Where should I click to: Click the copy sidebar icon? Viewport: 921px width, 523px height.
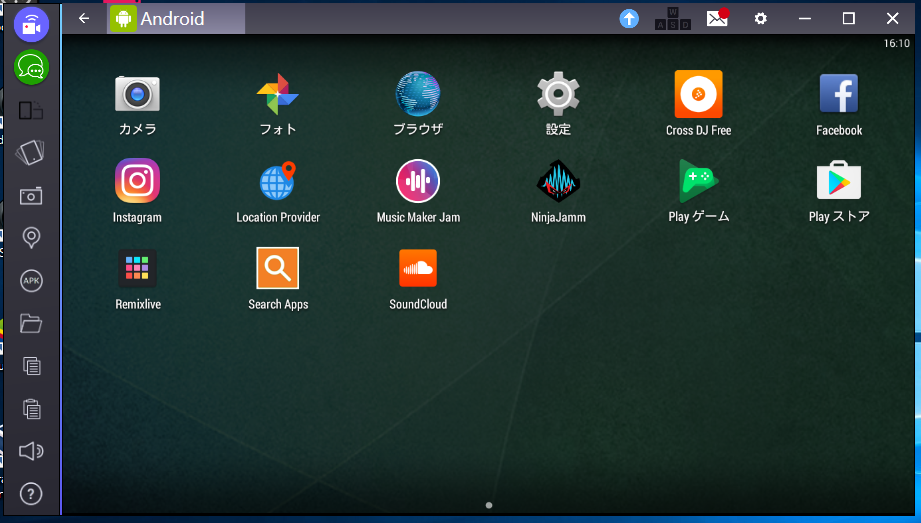tap(31, 366)
